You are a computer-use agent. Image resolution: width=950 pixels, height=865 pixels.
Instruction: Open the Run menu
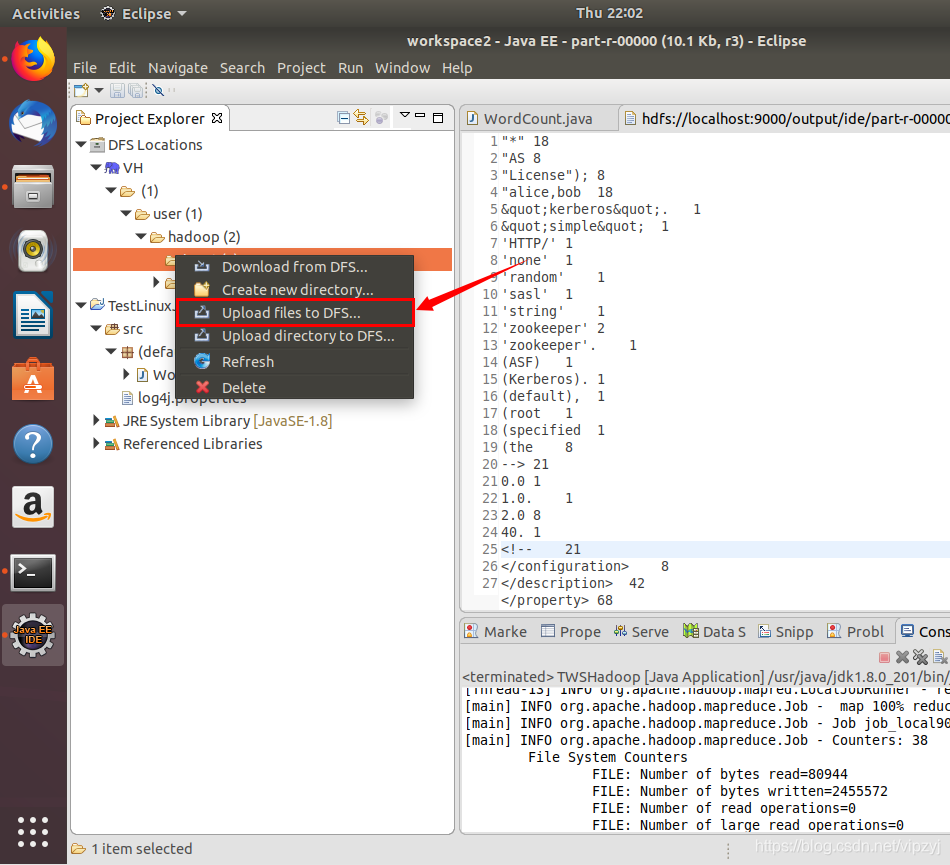pyautogui.click(x=350, y=68)
